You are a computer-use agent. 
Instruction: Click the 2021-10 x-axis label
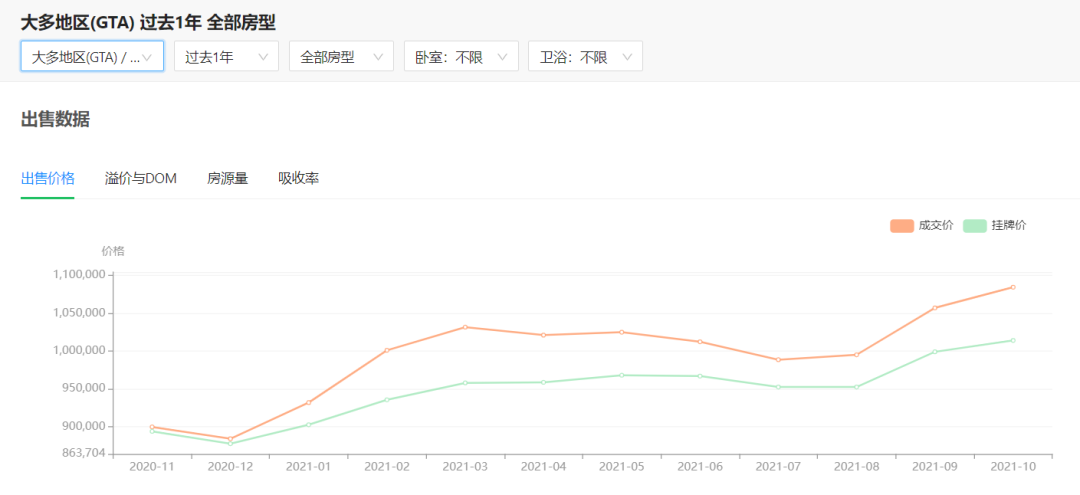pos(1012,466)
